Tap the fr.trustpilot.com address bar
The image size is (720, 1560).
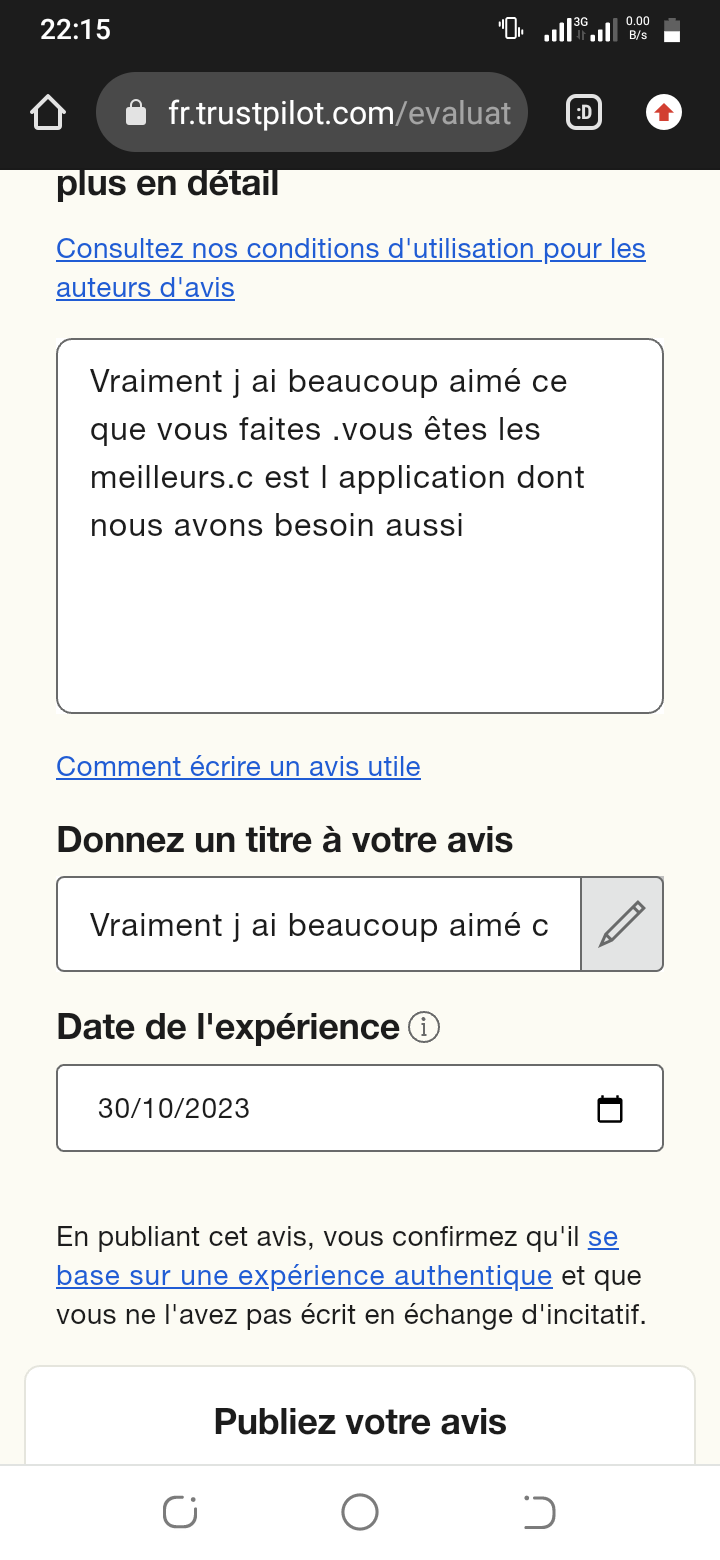[x=338, y=113]
